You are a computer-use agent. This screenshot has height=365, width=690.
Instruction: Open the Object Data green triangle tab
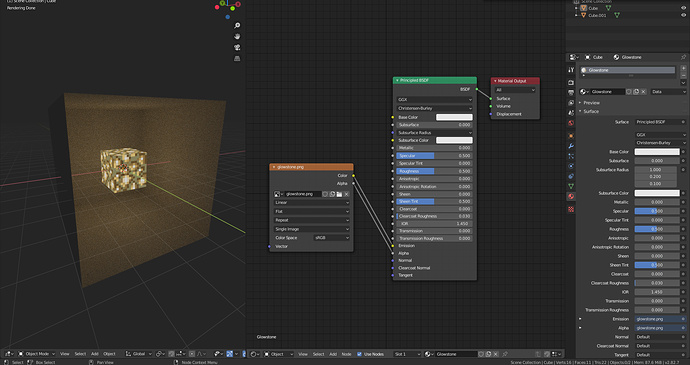point(571,186)
